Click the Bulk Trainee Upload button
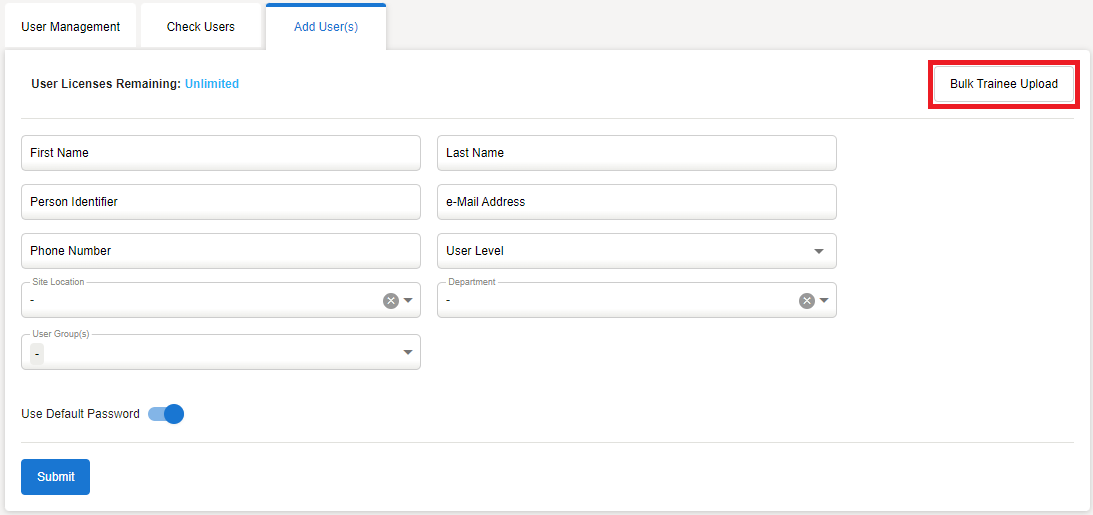This screenshot has height=515, width=1093. [1003, 84]
